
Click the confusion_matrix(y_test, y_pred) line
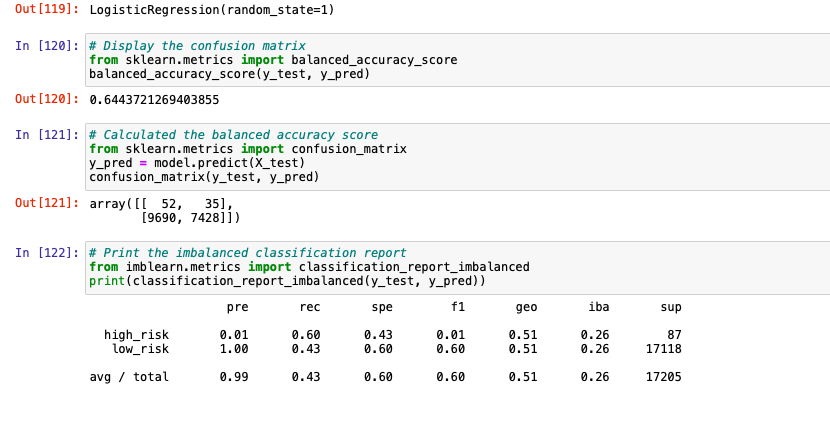204,177
